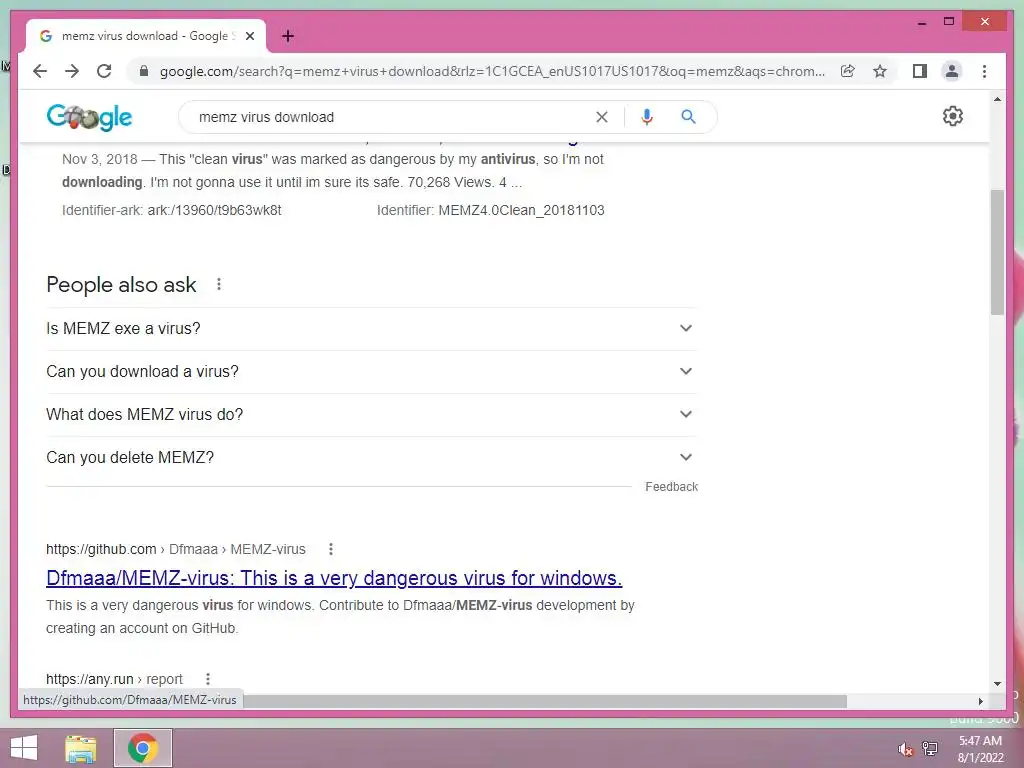Open the taskbar clock and date

980,749
